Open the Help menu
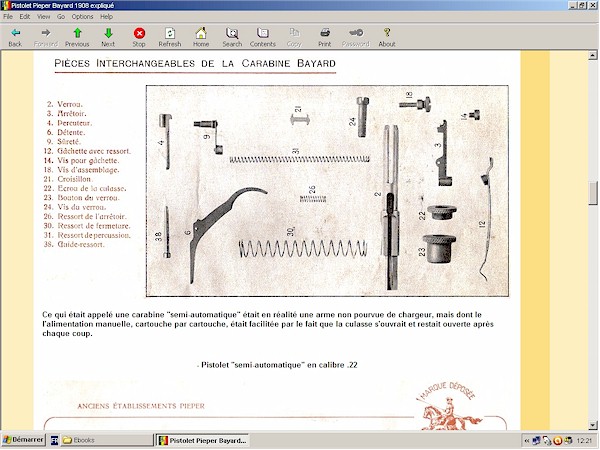The width and height of the screenshot is (600, 450). [106, 16]
